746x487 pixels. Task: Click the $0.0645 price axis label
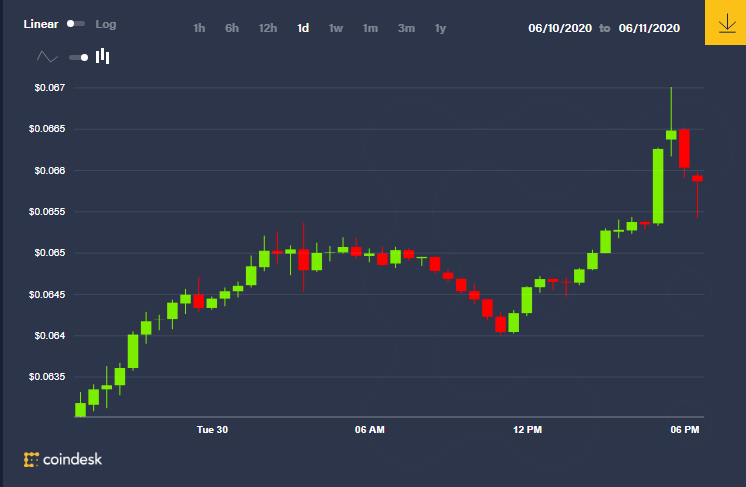[x=47, y=295]
